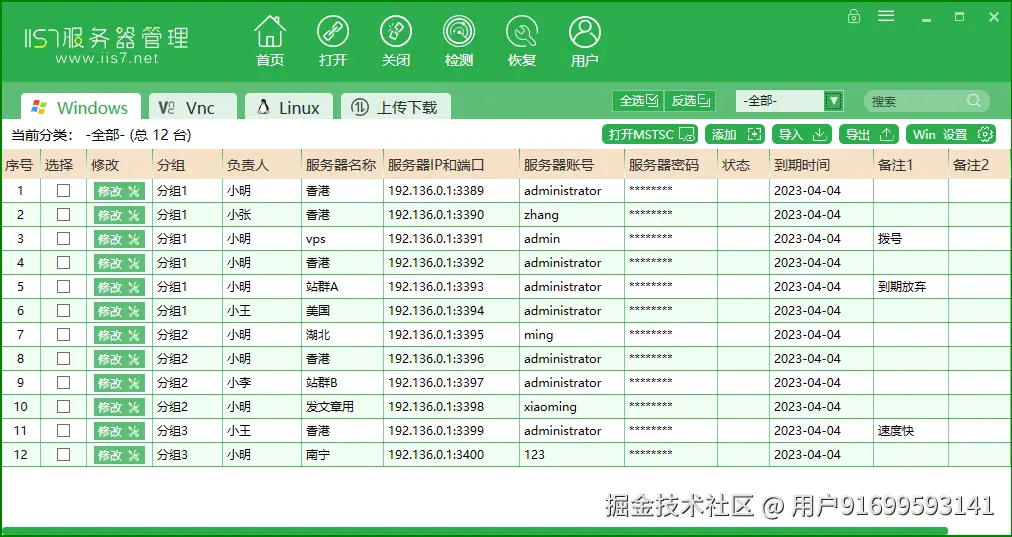
Task: Click the 速度快 remark cell
Action: pyautogui.click(x=911, y=431)
